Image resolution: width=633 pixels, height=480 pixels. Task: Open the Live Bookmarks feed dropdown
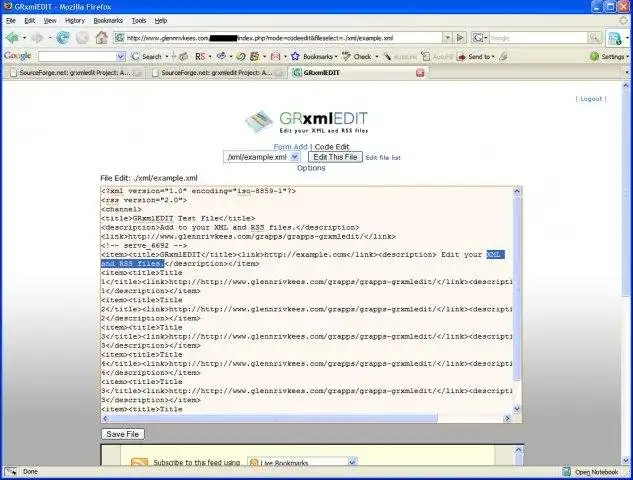(x=302, y=463)
